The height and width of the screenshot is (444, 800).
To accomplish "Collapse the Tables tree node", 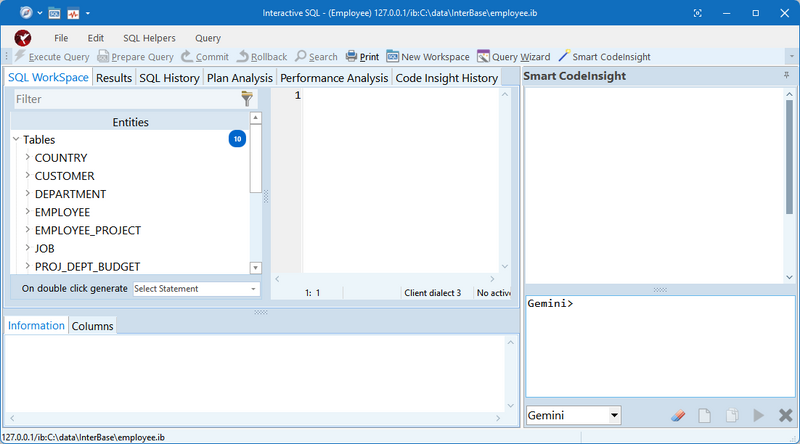I will click(16, 139).
